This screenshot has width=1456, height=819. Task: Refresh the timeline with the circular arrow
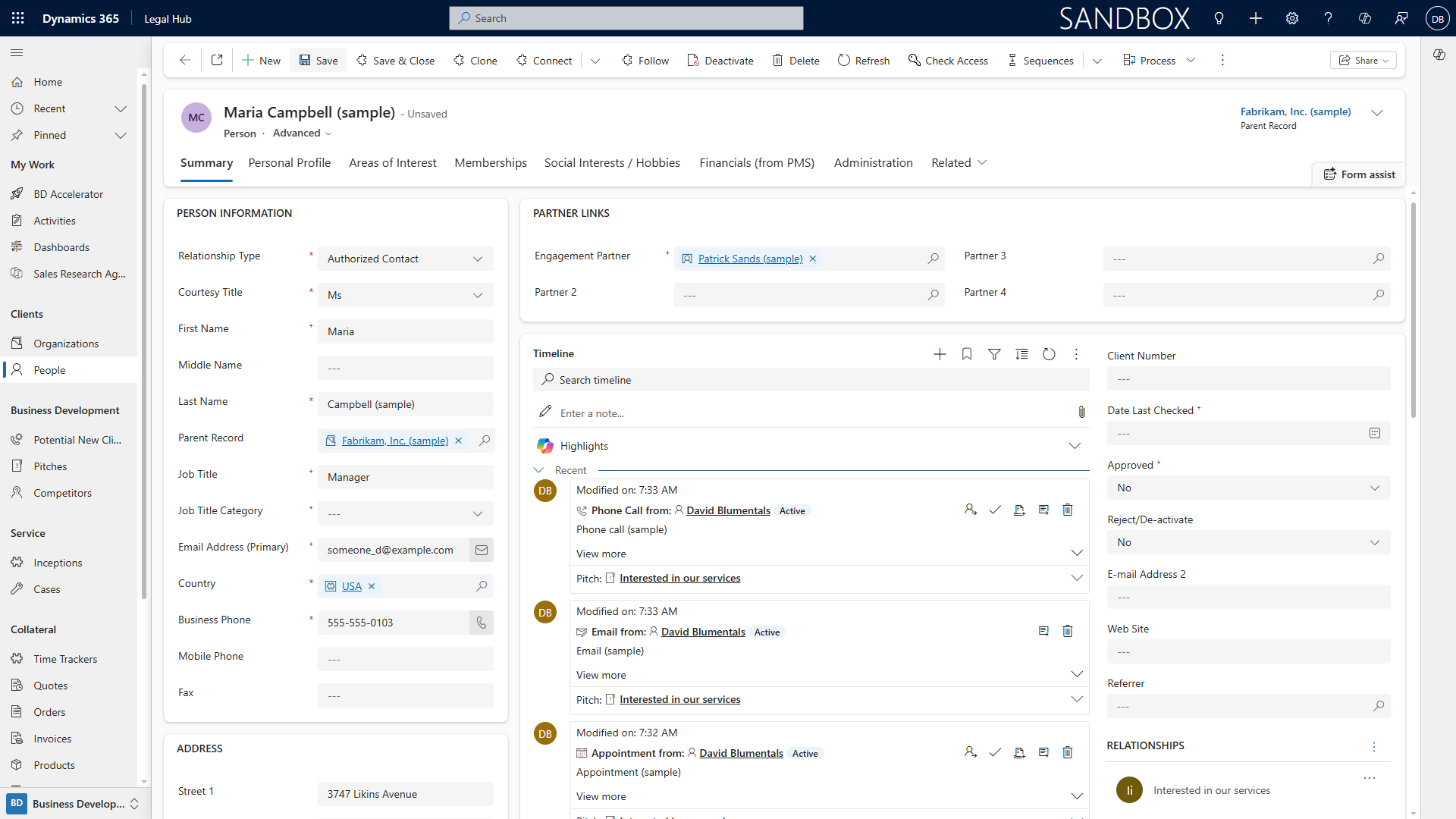(1049, 354)
